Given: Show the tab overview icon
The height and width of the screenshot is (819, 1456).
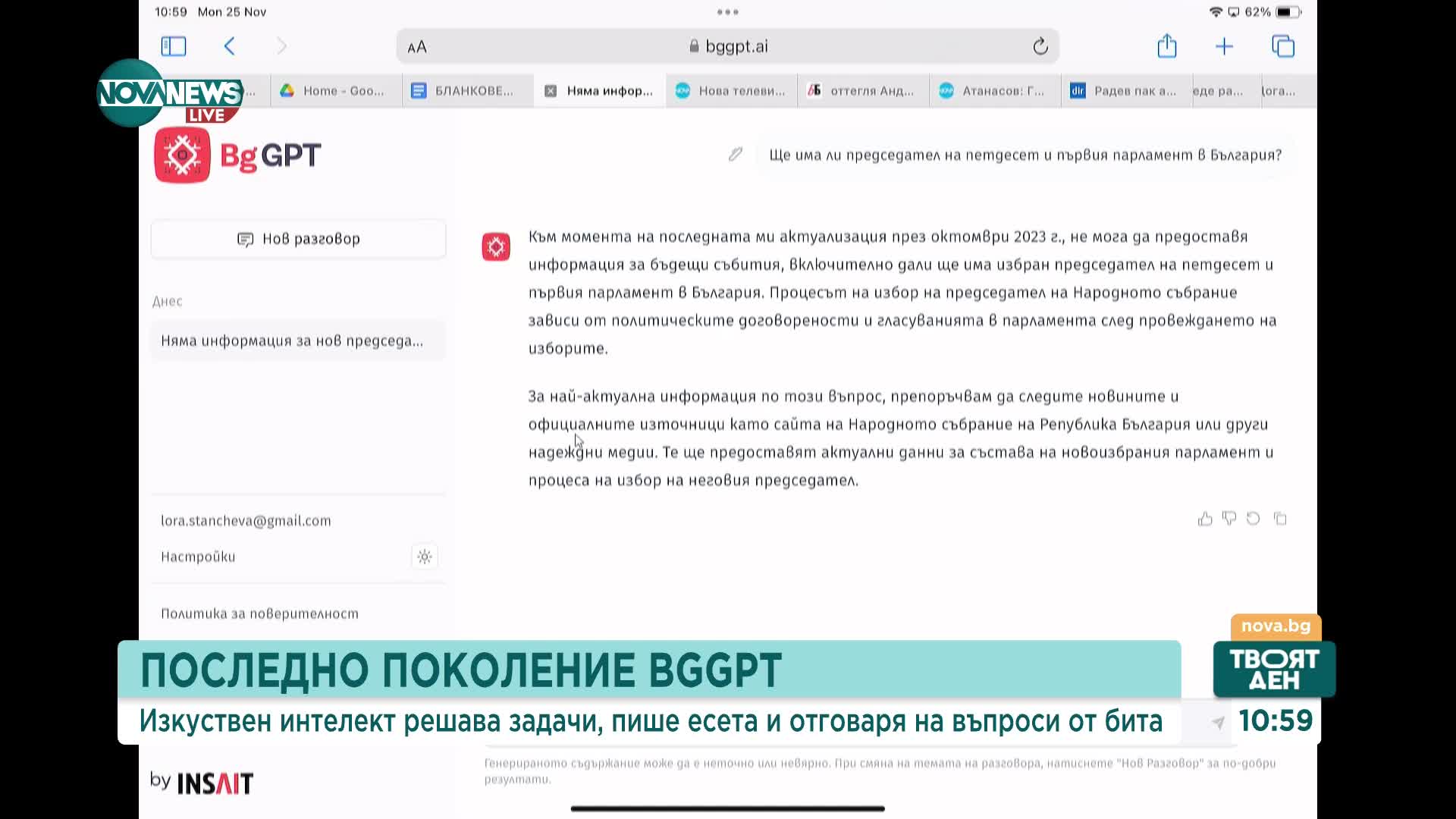Looking at the screenshot, I should pyautogui.click(x=1283, y=46).
